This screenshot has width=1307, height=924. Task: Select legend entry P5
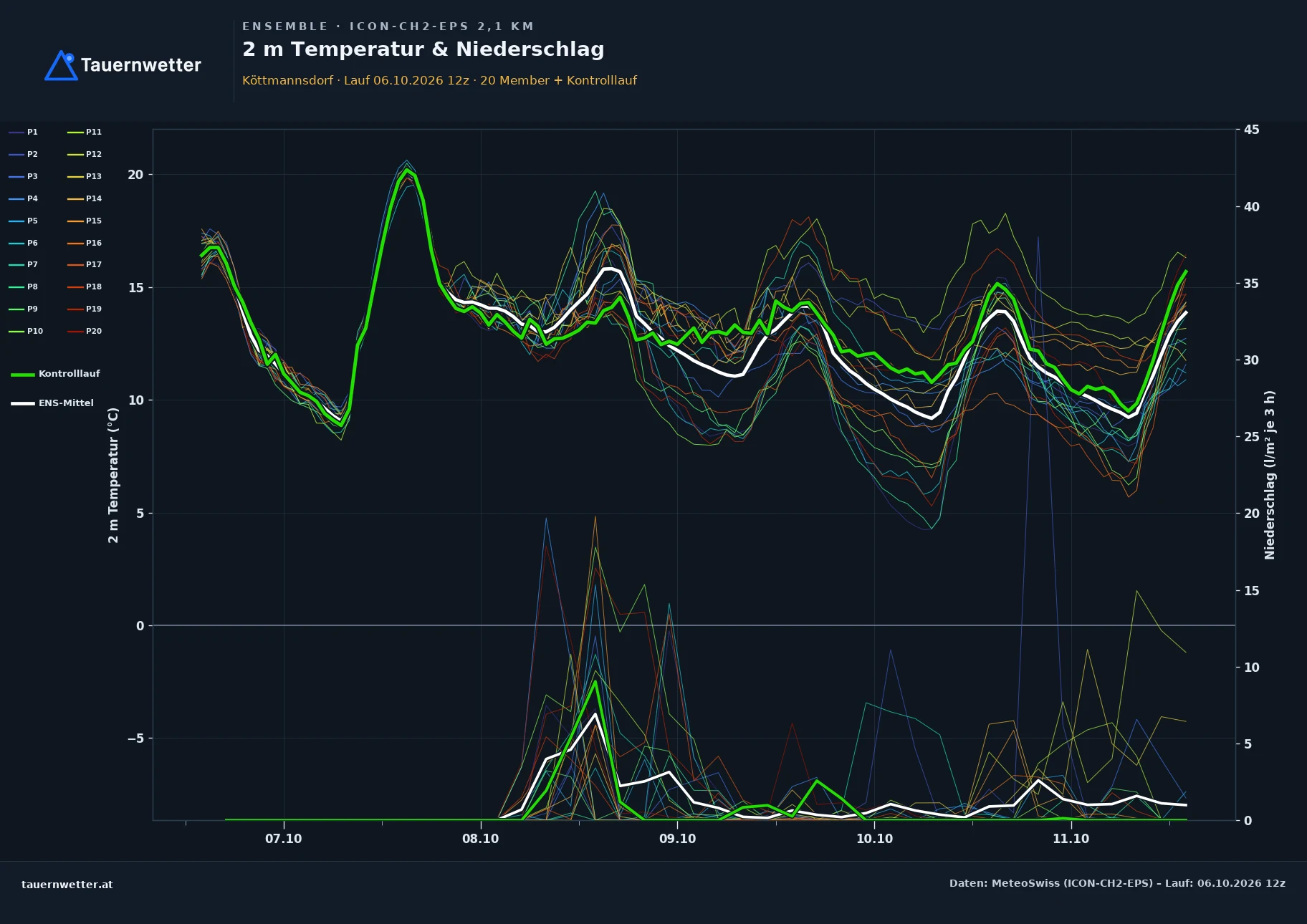click(x=23, y=221)
